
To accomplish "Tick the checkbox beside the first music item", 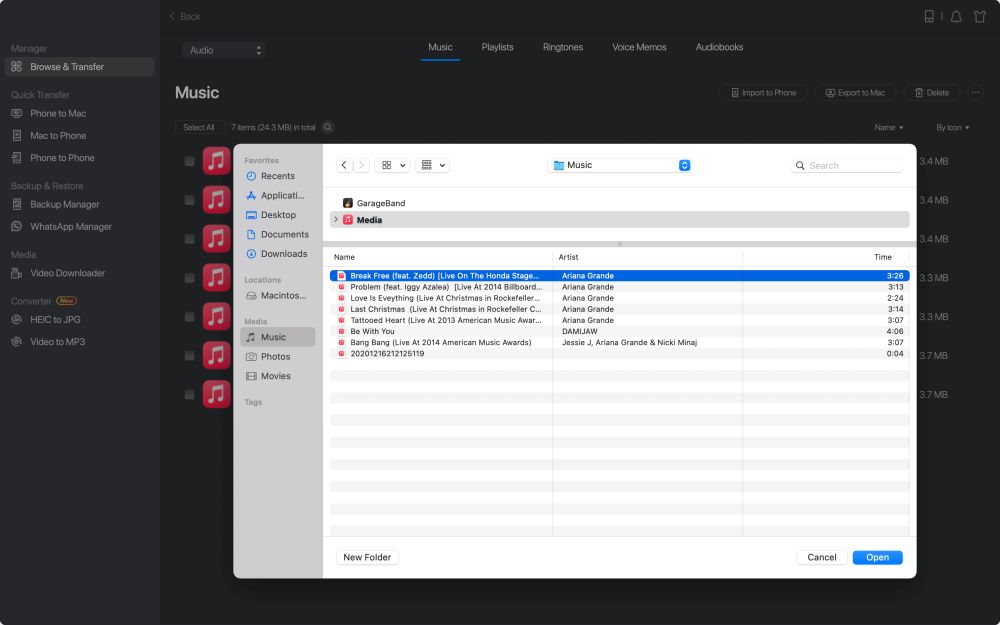I will click(190, 161).
